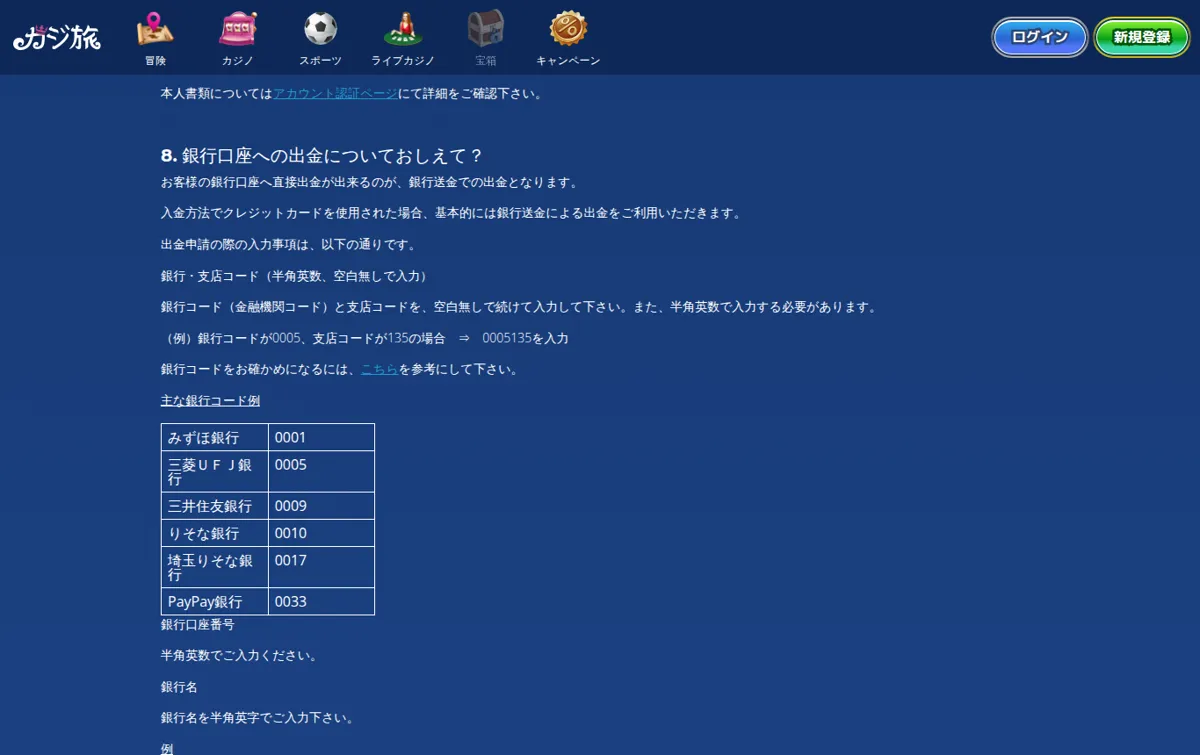Click the 0009 code cell
Viewport: 1200px width, 755px height.
(x=321, y=506)
